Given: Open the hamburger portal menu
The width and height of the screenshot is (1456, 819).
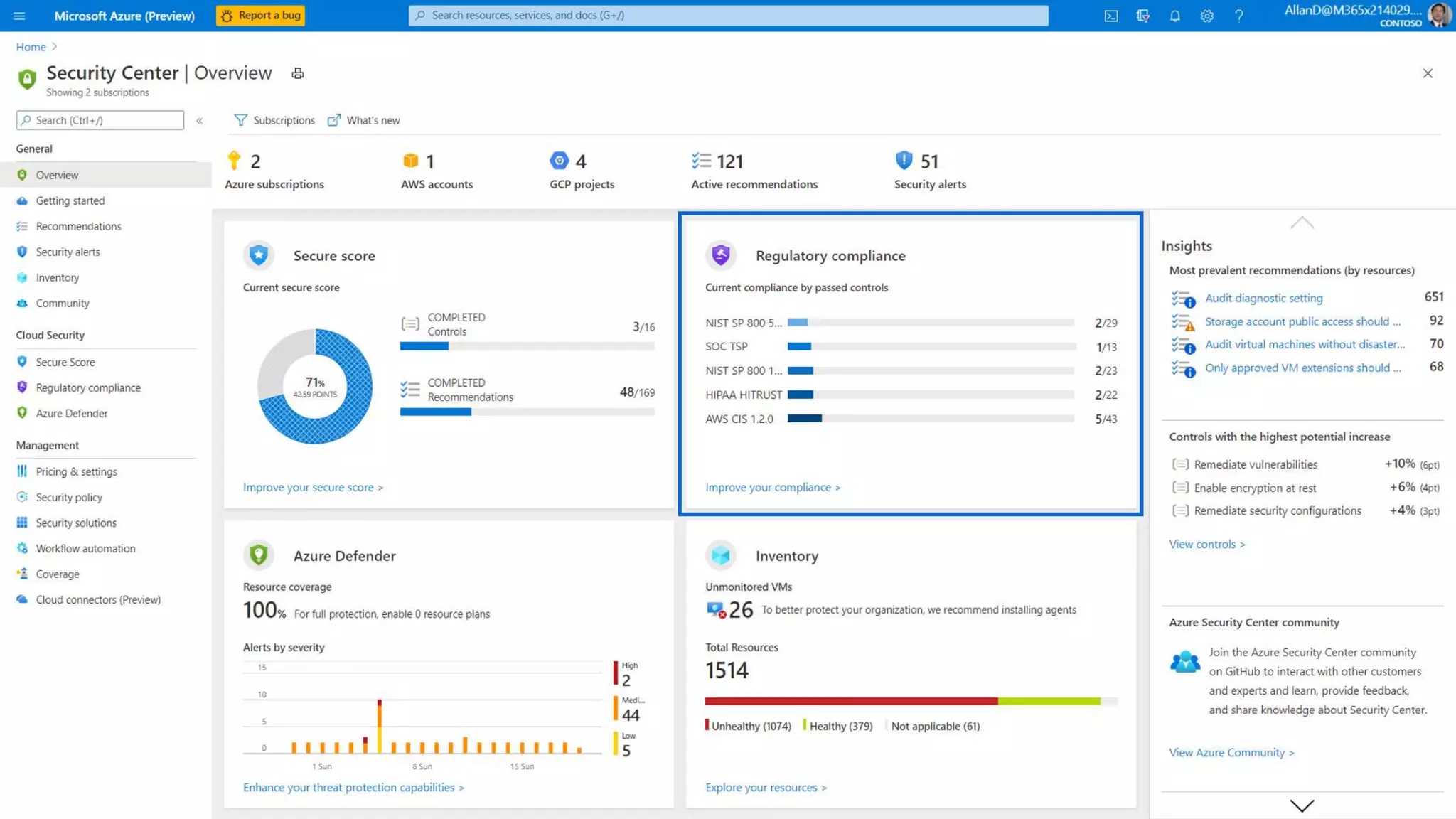Looking at the screenshot, I should [x=19, y=16].
